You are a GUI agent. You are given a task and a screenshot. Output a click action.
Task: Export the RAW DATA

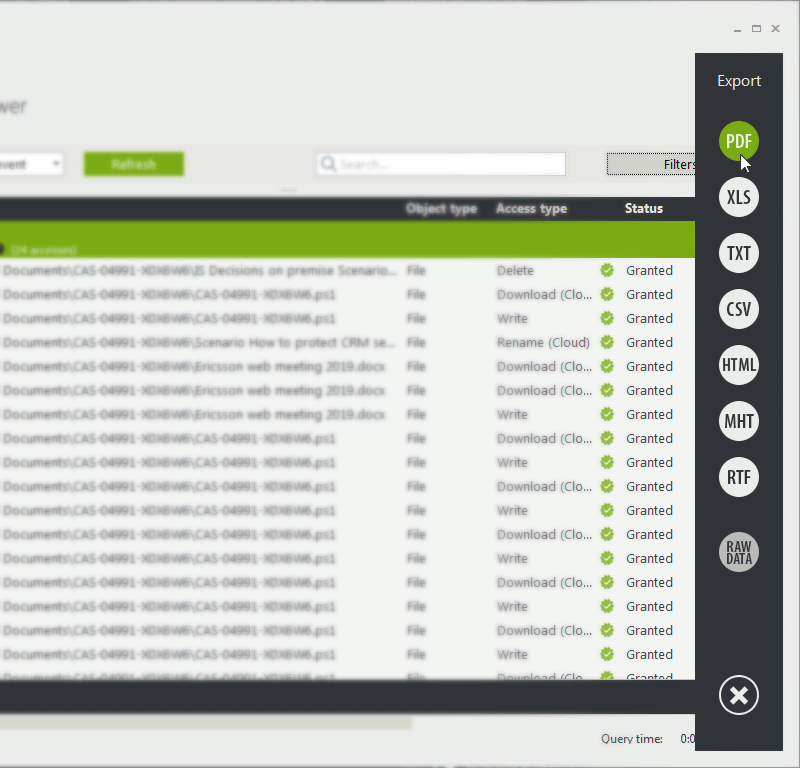point(738,552)
